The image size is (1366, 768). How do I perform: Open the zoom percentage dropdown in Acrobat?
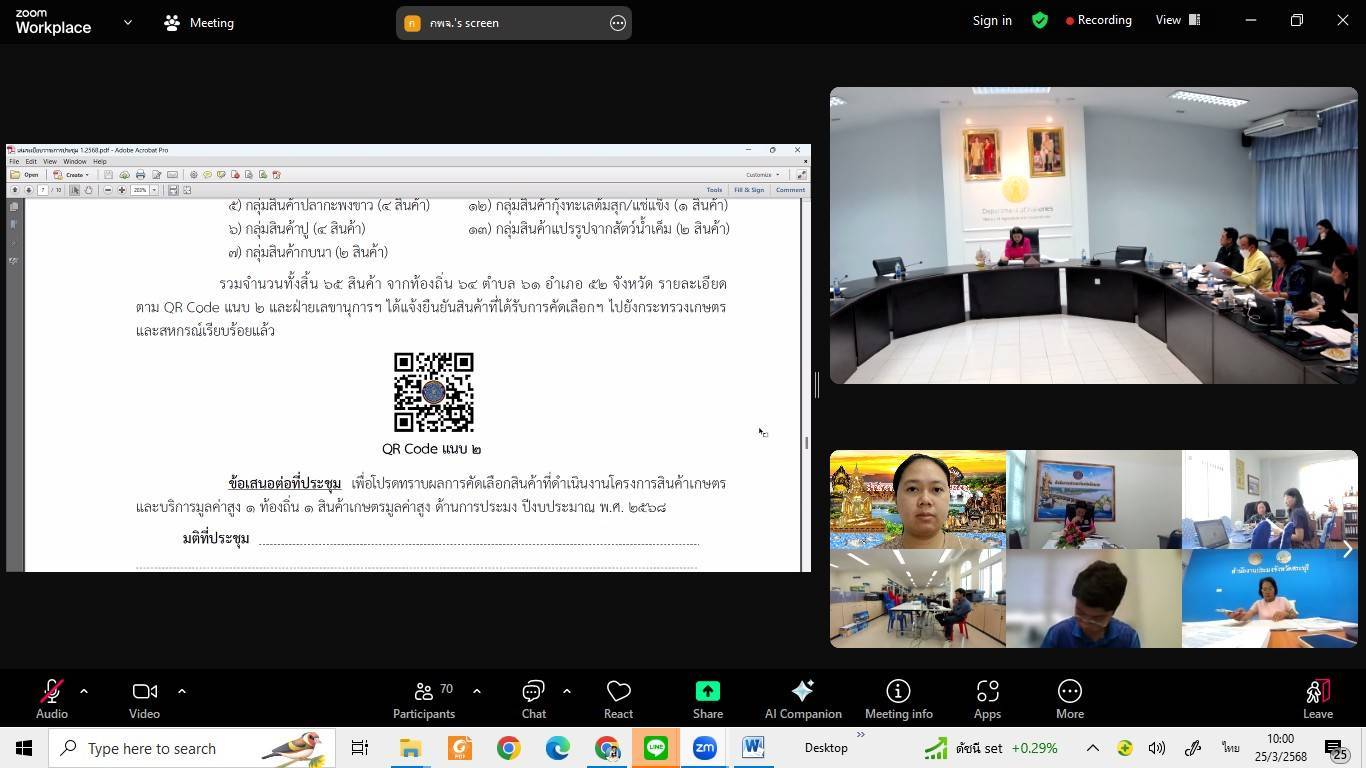point(154,190)
